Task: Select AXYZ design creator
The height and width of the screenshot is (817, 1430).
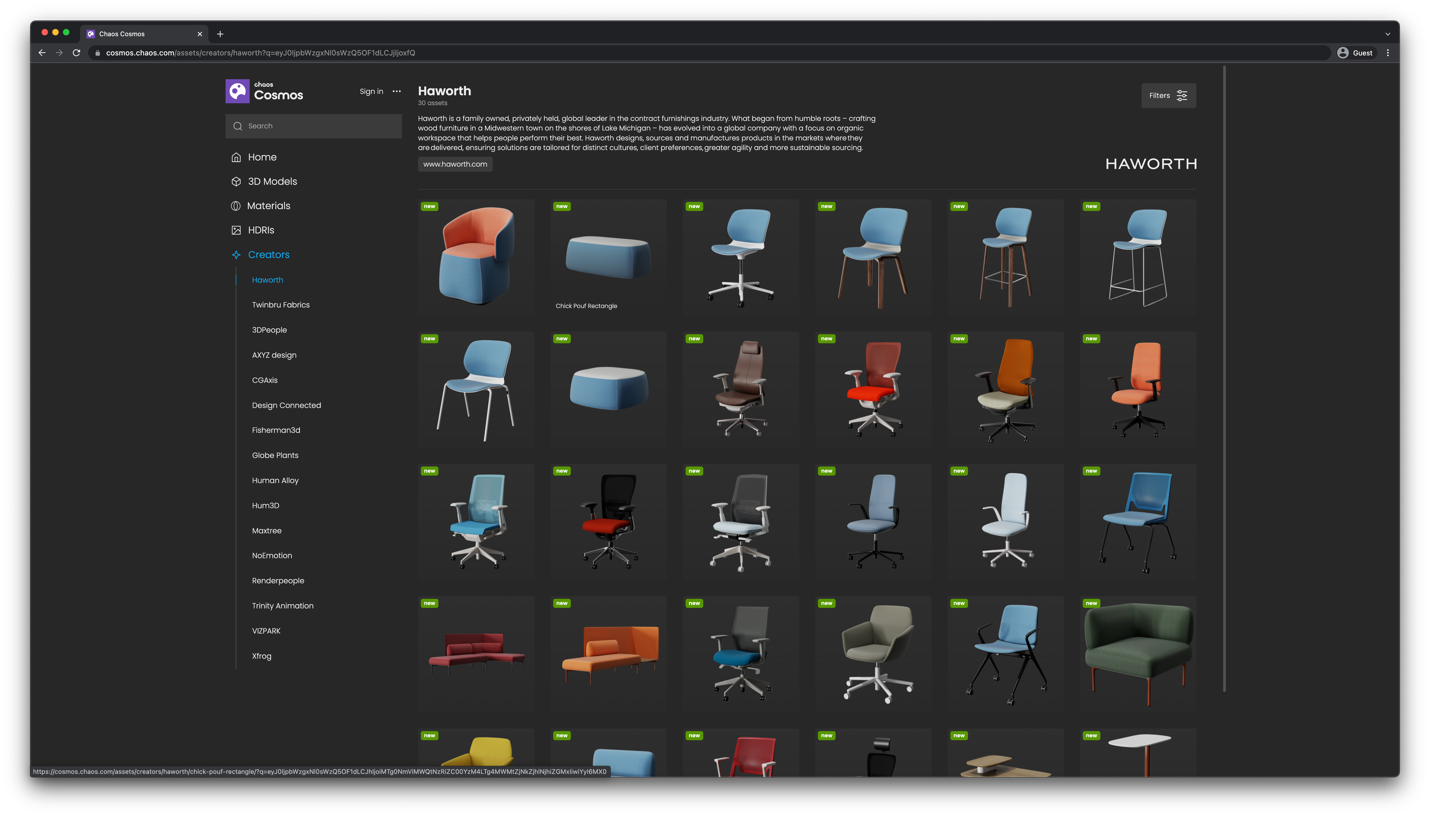Action: (274, 355)
